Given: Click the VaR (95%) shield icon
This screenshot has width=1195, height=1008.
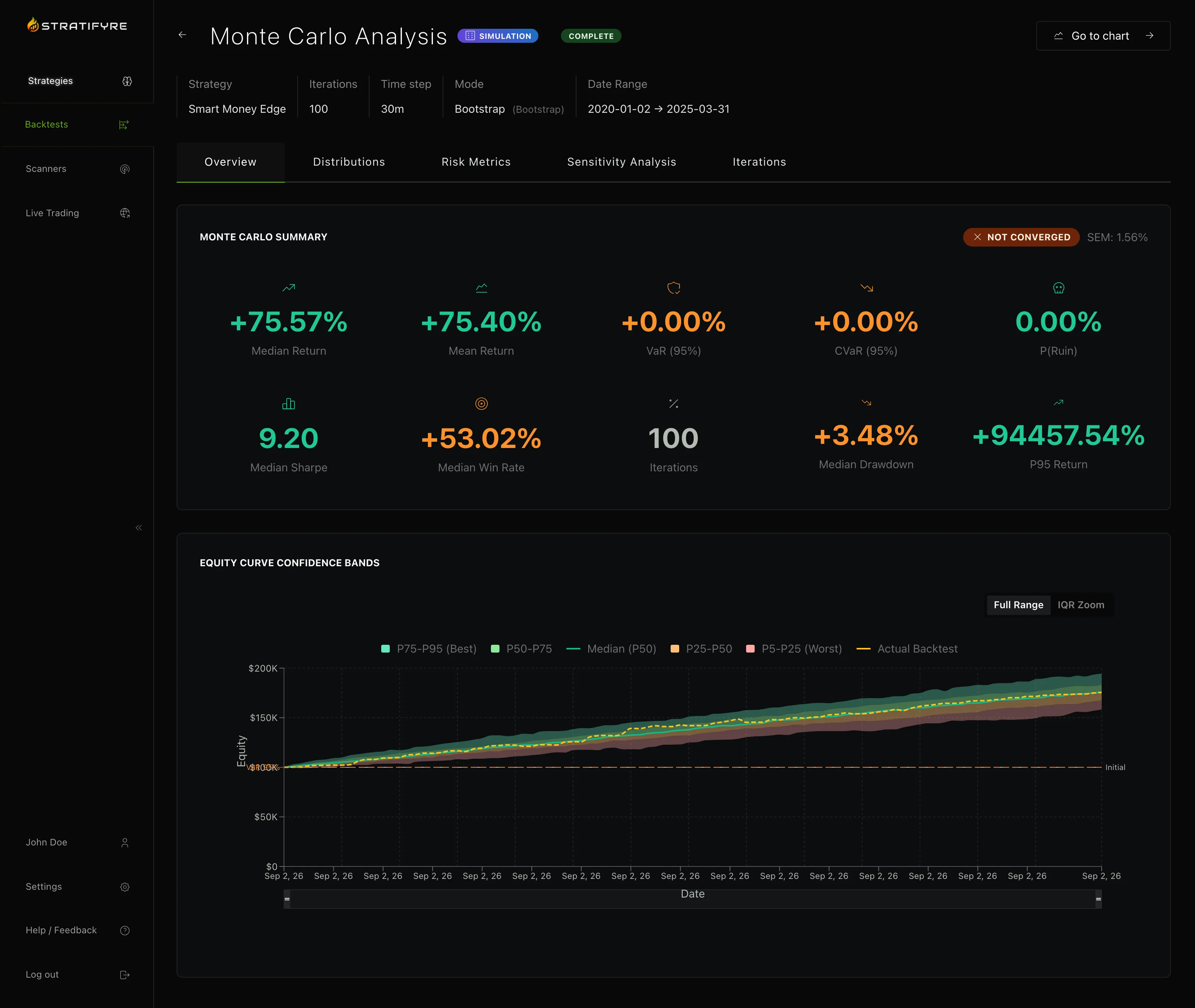Looking at the screenshot, I should (674, 288).
